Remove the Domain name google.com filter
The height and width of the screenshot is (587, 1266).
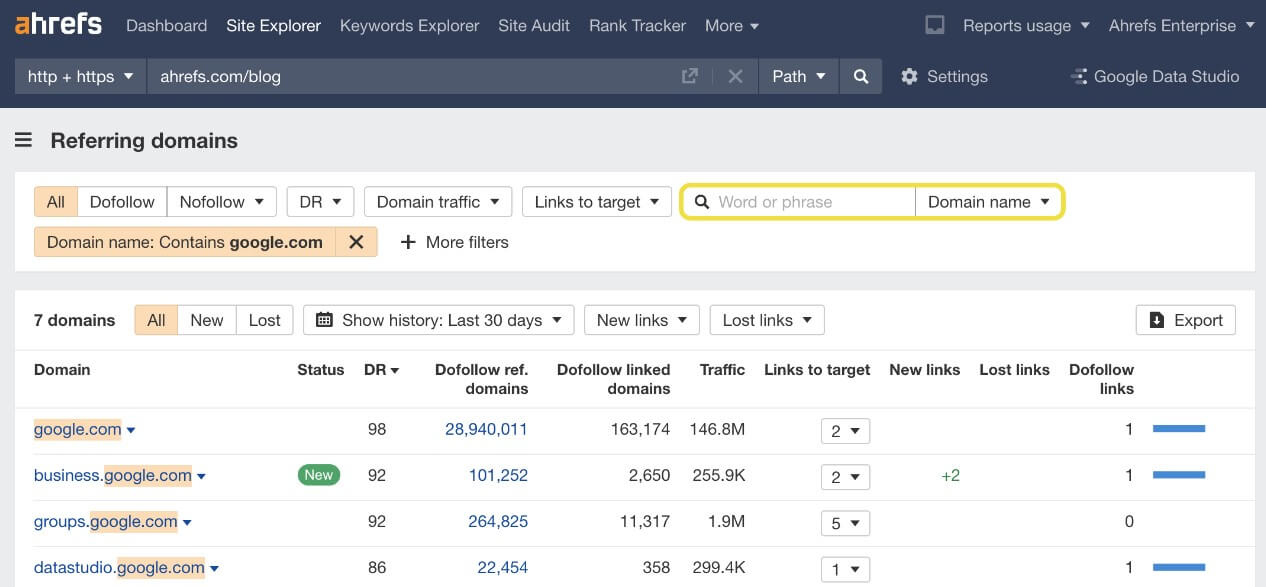coord(355,242)
